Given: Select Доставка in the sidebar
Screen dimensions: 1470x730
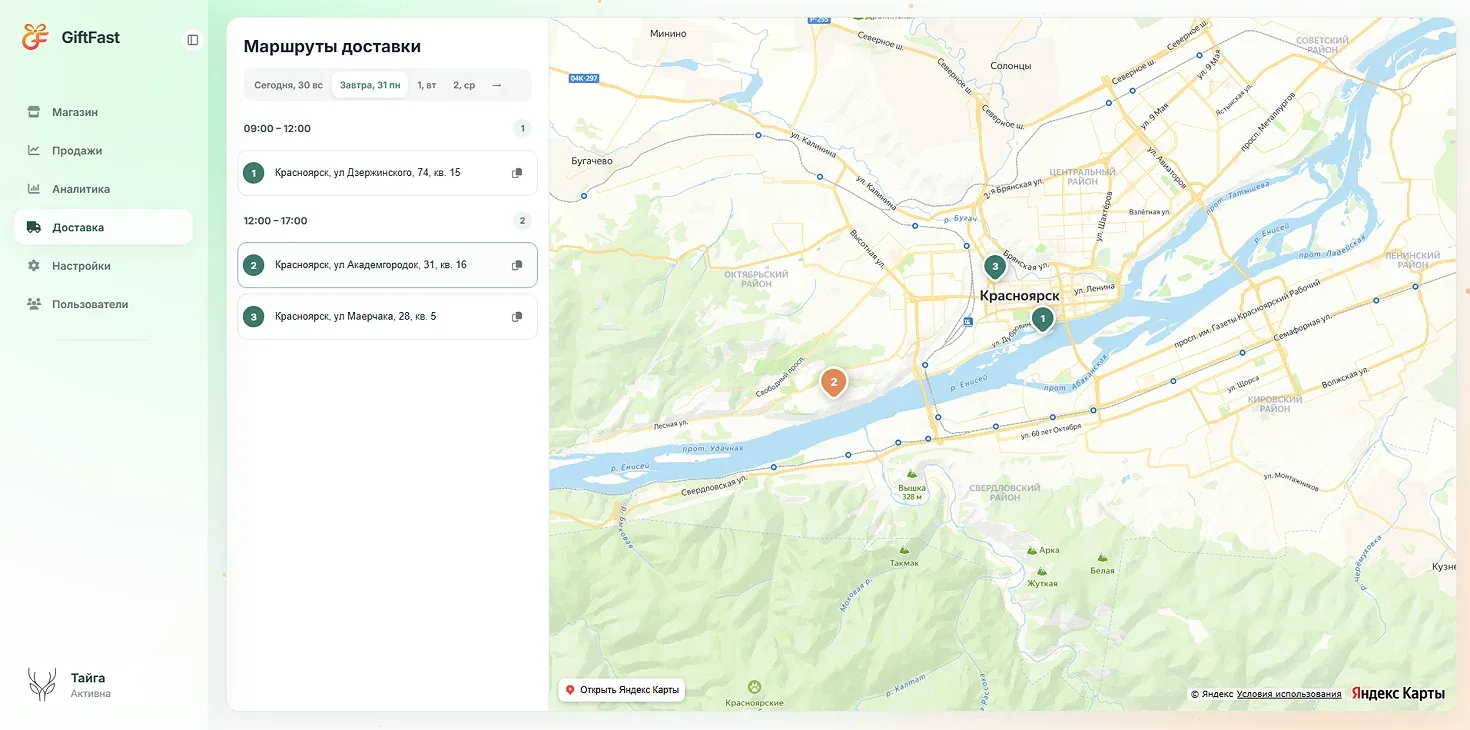Looking at the screenshot, I should click(103, 227).
